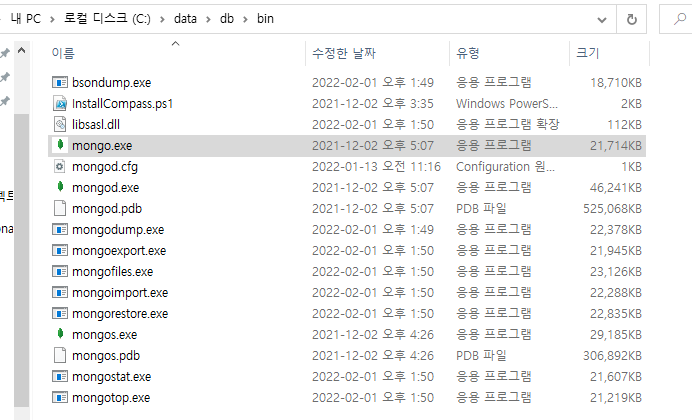Click the 2021-12-02 오후 3:35 date cell
The width and height of the screenshot is (692, 420).
pyautogui.click(x=373, y=104)
